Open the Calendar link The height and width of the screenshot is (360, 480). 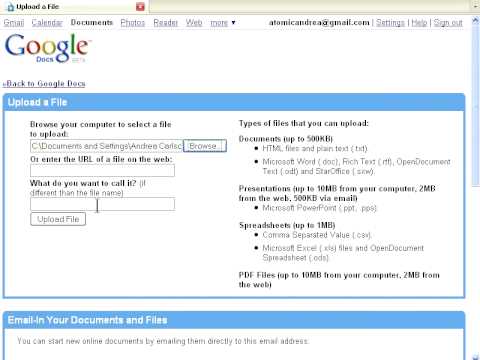[x=47, y=23]
